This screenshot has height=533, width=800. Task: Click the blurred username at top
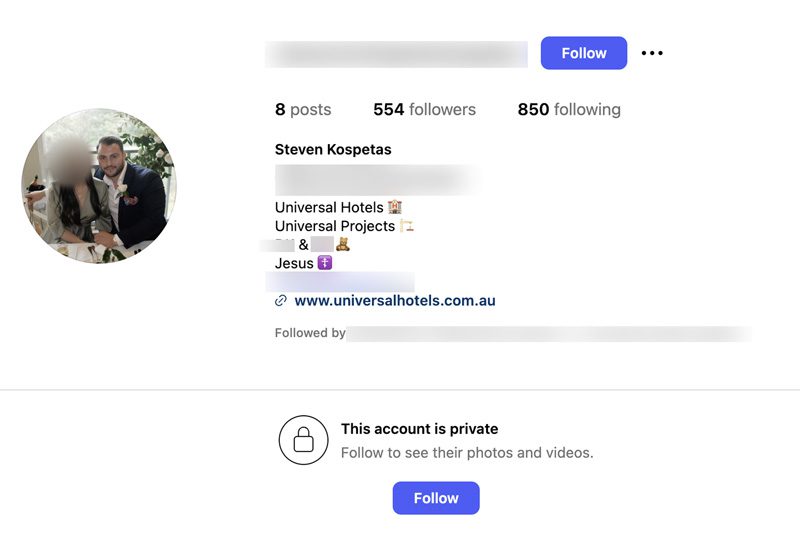(x=396, y=54)
